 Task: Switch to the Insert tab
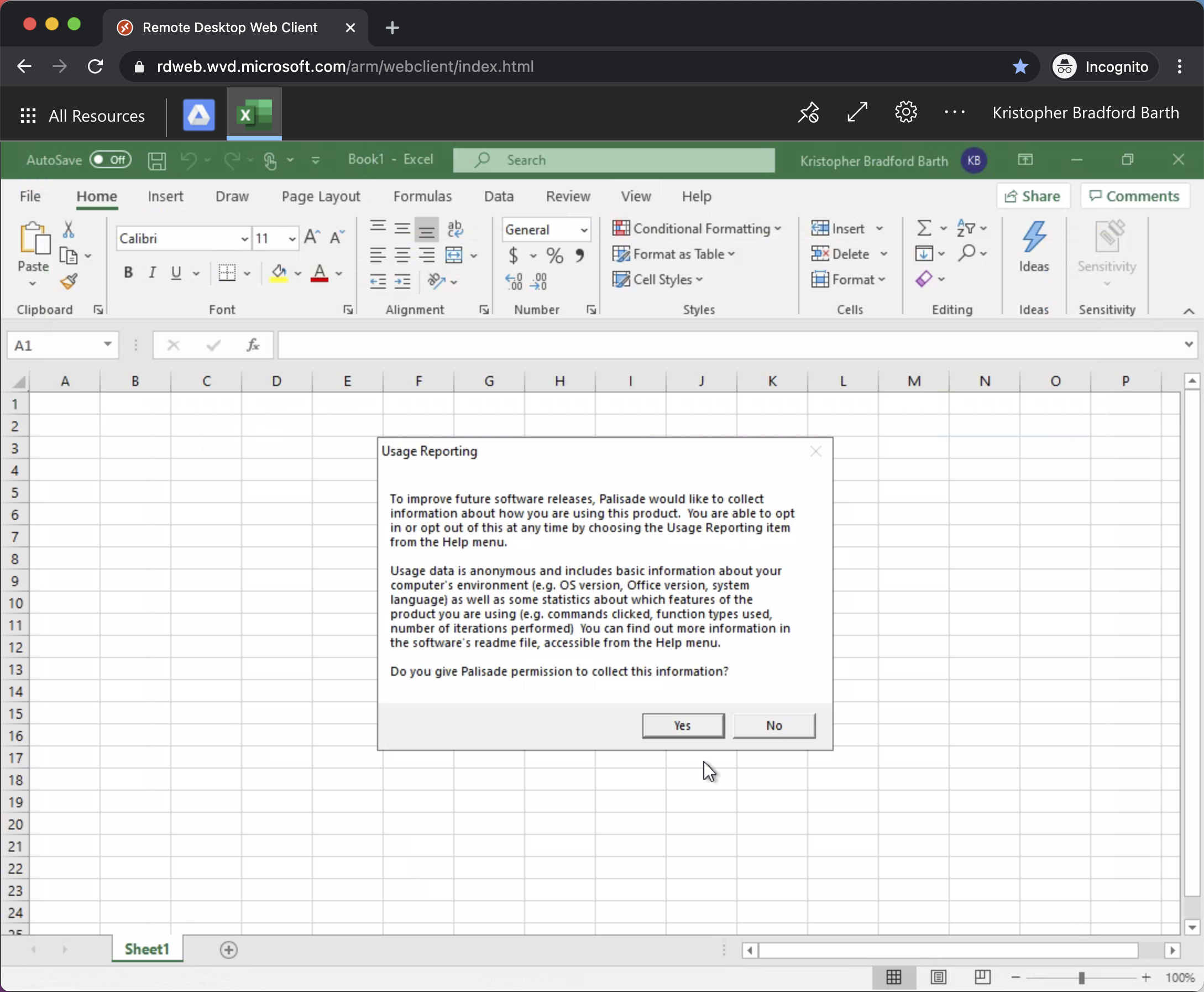click(x=165, y=196)
